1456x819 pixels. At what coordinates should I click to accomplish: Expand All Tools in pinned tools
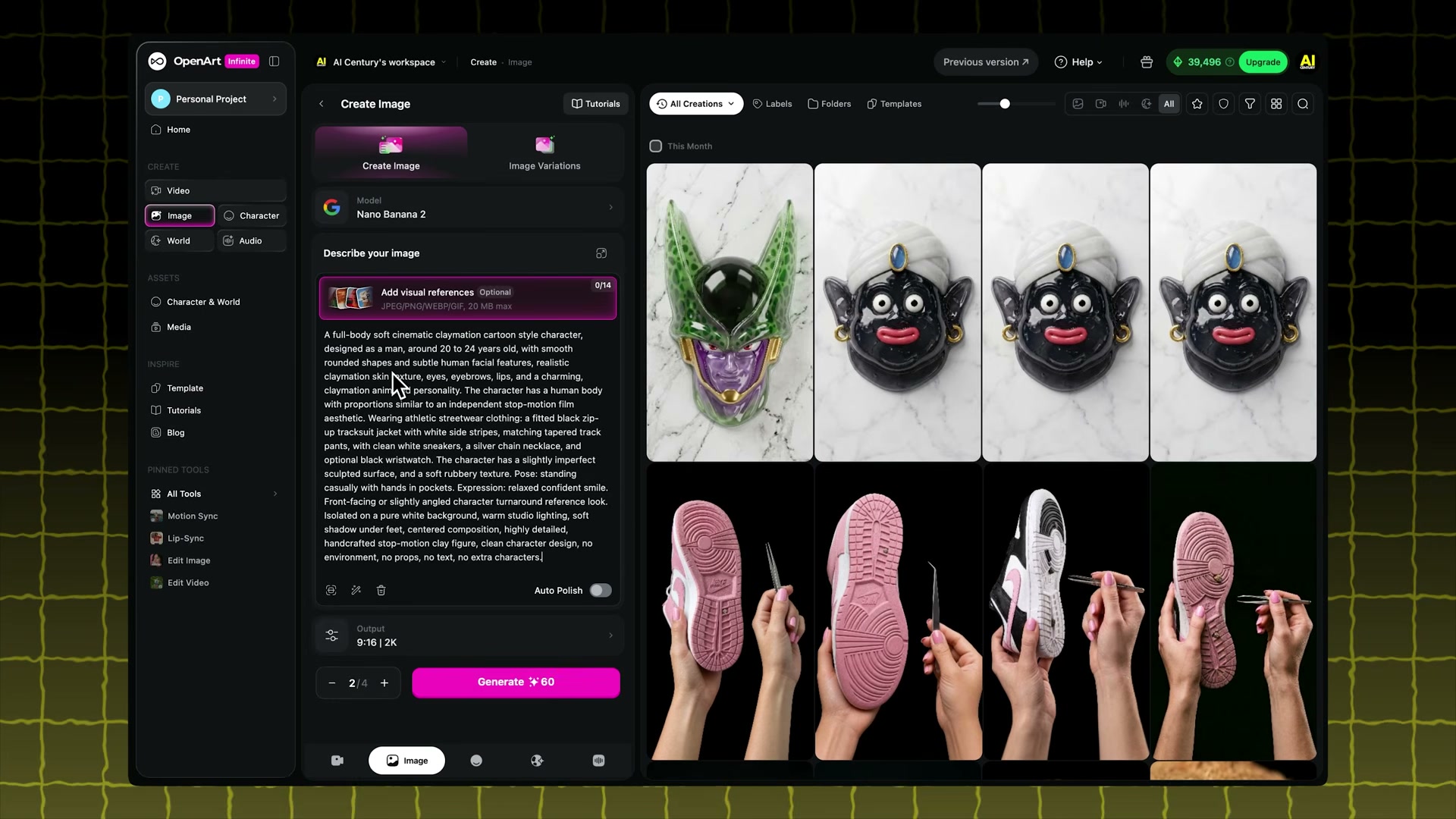coord(215,494)
